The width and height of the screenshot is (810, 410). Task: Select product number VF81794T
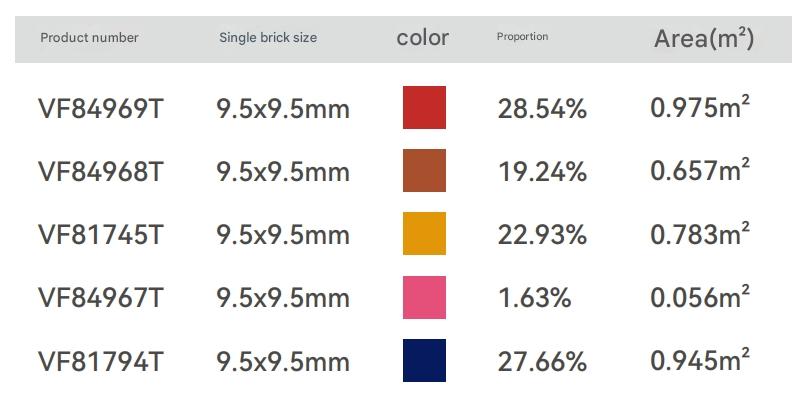tap(100, 362)
